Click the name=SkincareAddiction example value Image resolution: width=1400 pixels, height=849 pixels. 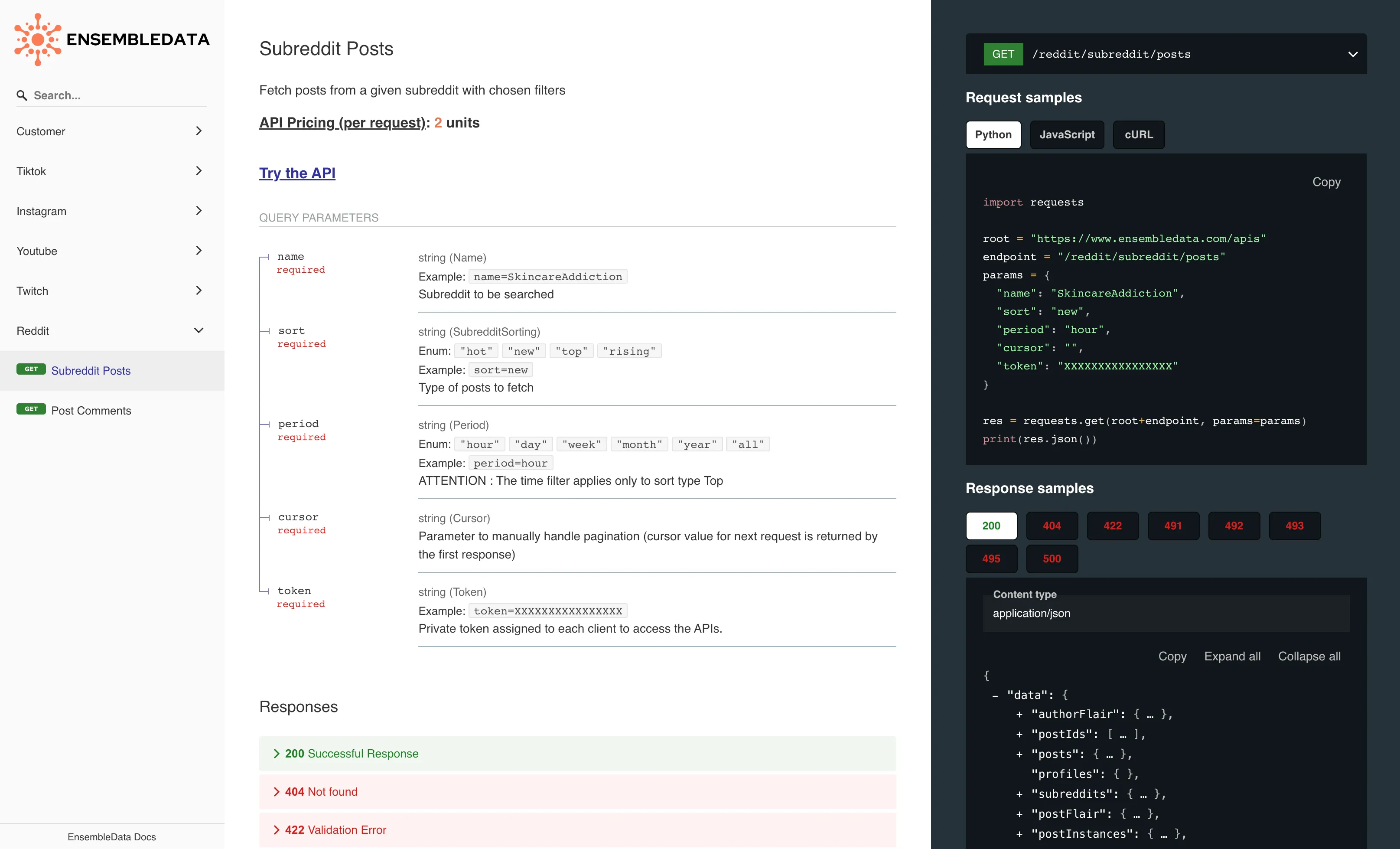tap(548, 277)
